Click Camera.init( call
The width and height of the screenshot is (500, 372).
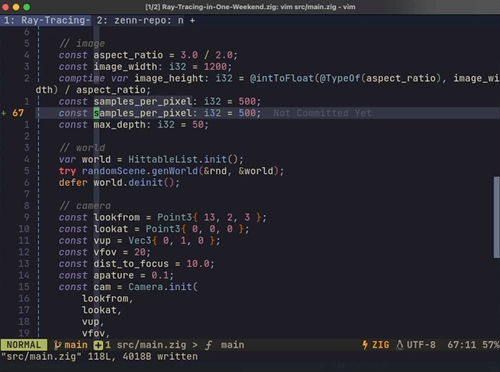(x=163, y=287)
